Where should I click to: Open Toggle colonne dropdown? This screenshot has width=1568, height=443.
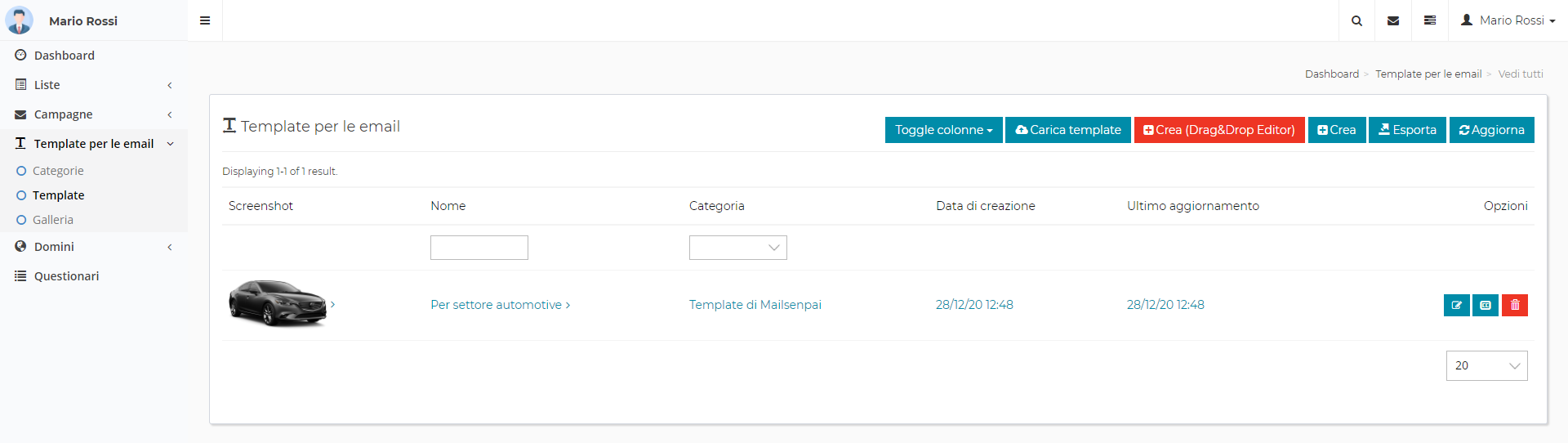tap(943, 130)
